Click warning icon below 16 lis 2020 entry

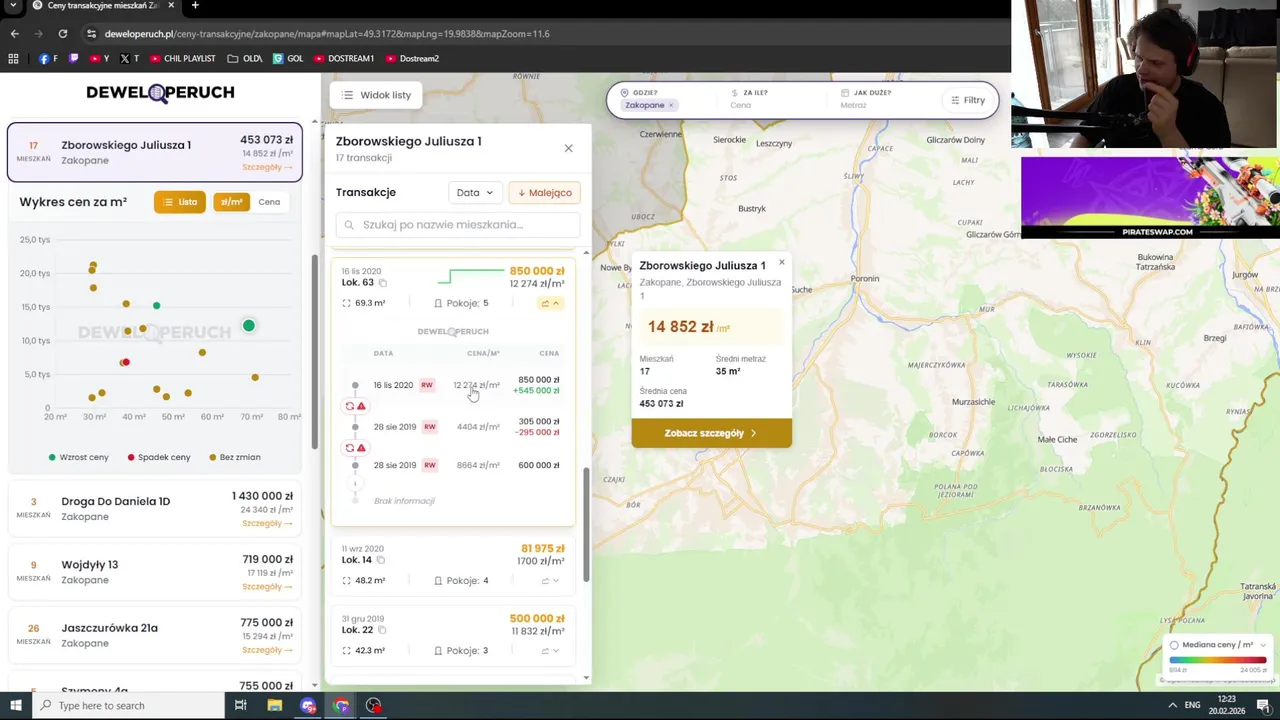click(361, 406)
